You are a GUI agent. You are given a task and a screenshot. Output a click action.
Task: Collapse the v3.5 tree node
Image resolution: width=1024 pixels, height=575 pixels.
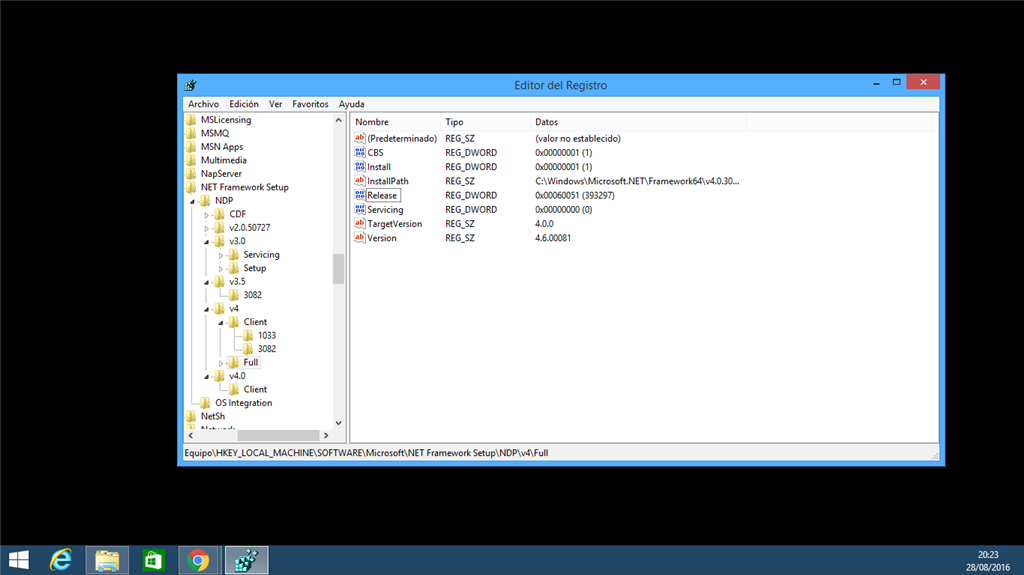click(x=207, y=283)
